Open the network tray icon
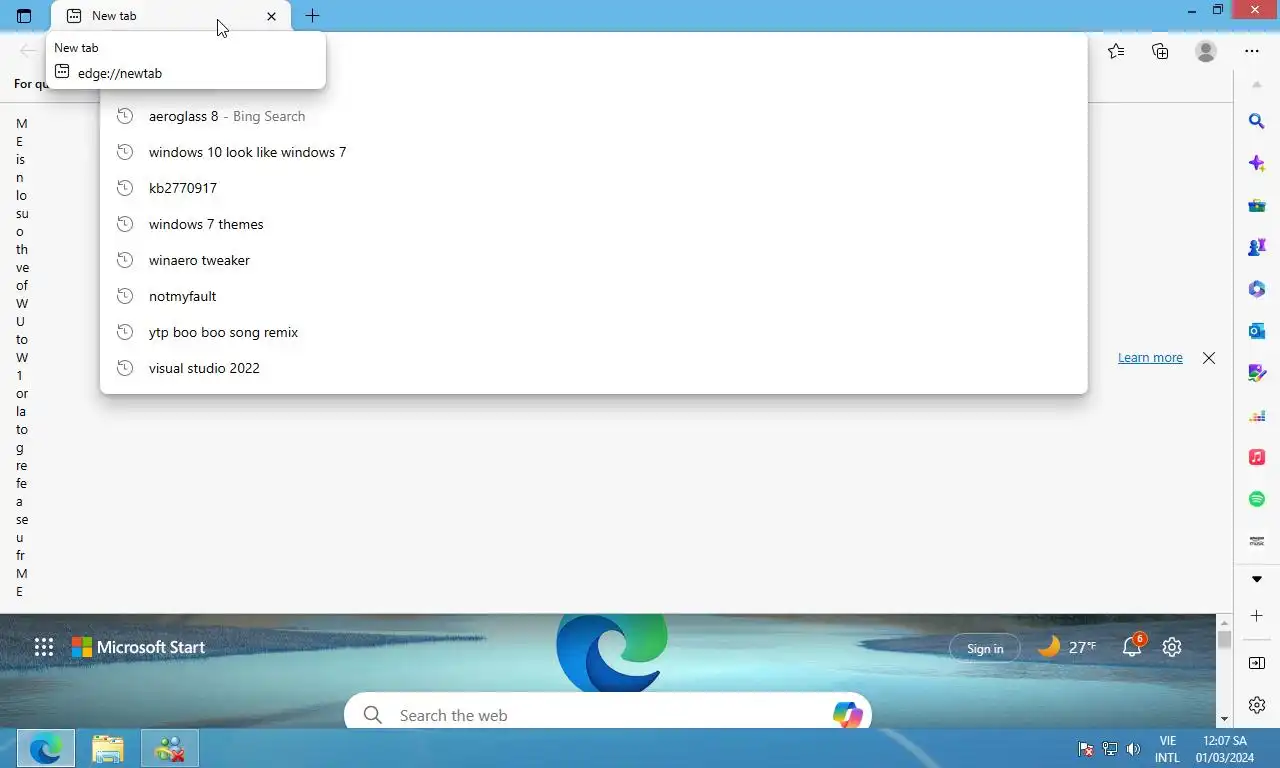The height and width of the screenshot is (768, 1280). click(x=1110, y=749)
